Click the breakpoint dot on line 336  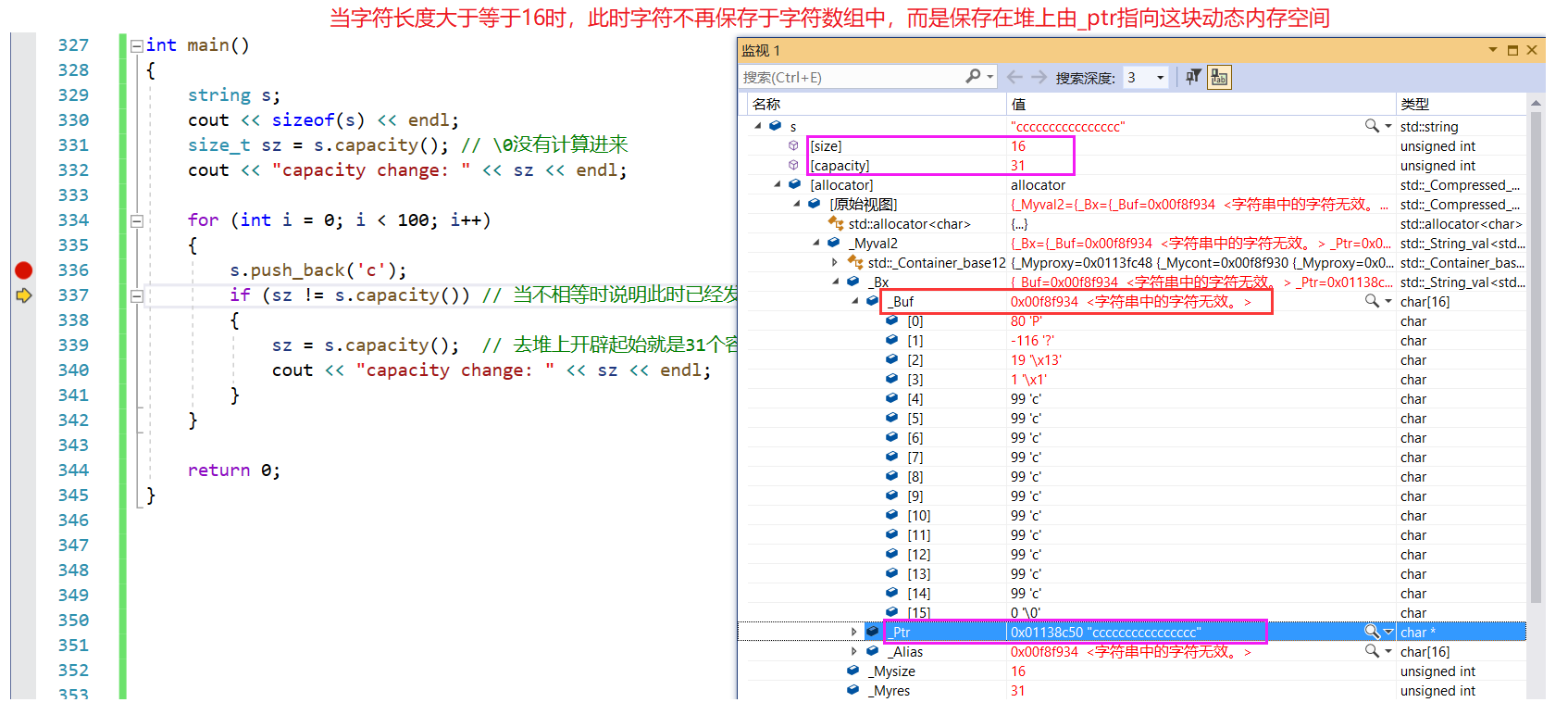coord(24,270)
